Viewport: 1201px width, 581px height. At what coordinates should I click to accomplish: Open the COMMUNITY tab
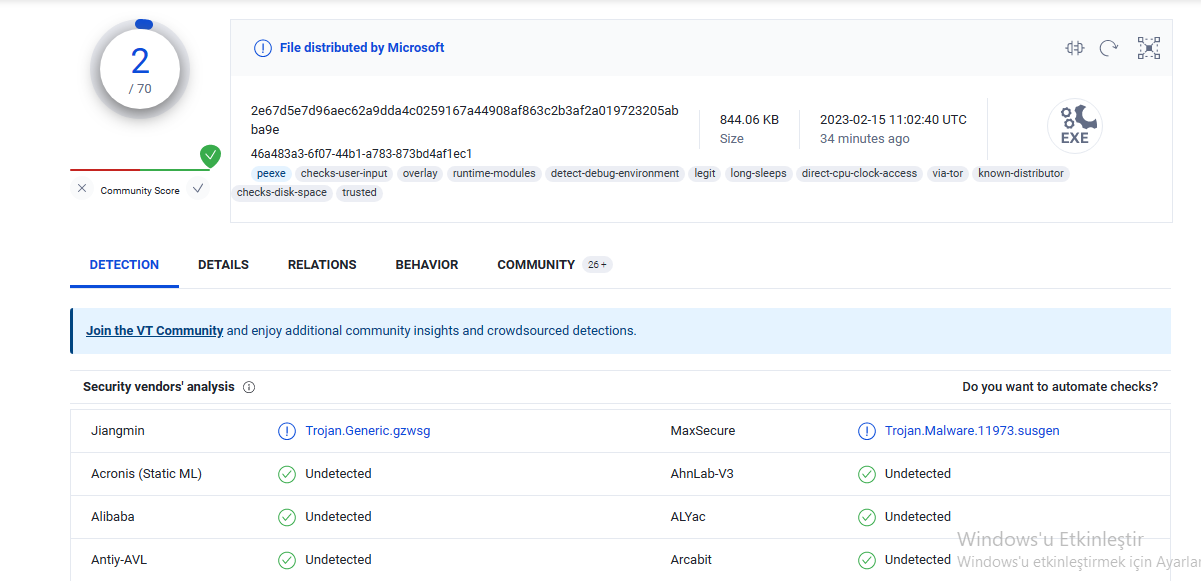pyautogui.click(x=536, y=265)
